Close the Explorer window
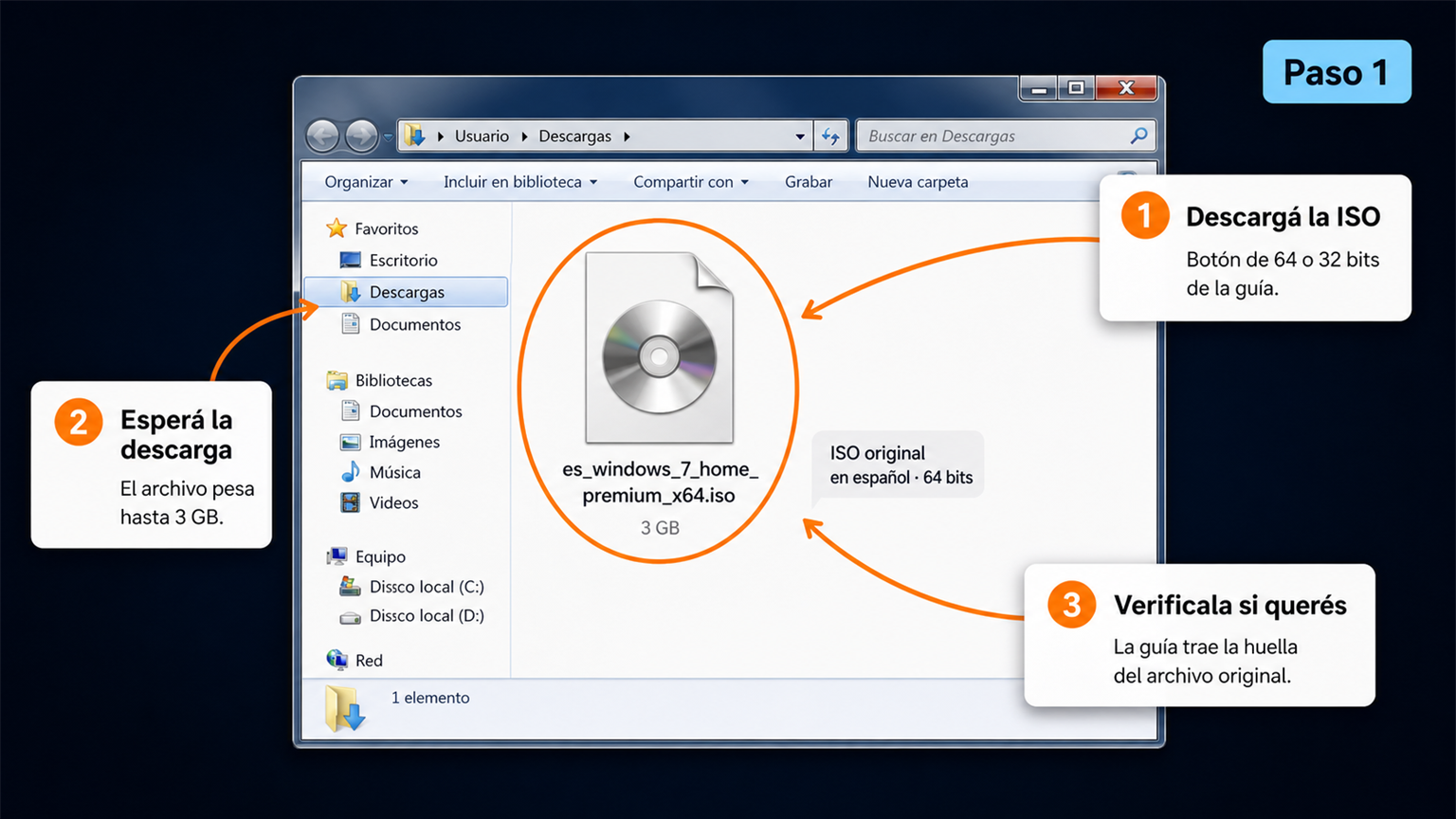This screenshot has width=1456, height=819. coord(1126,88)
